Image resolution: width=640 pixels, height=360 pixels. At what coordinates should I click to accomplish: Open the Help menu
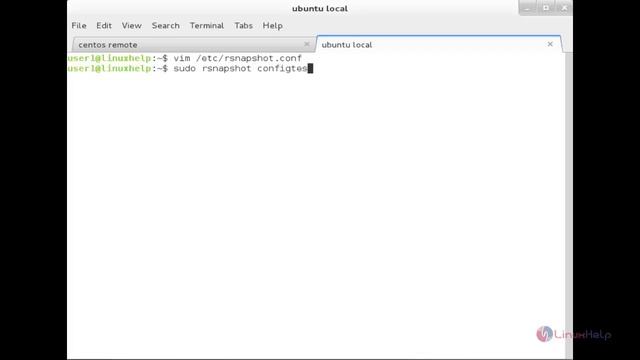coord(273,26)
